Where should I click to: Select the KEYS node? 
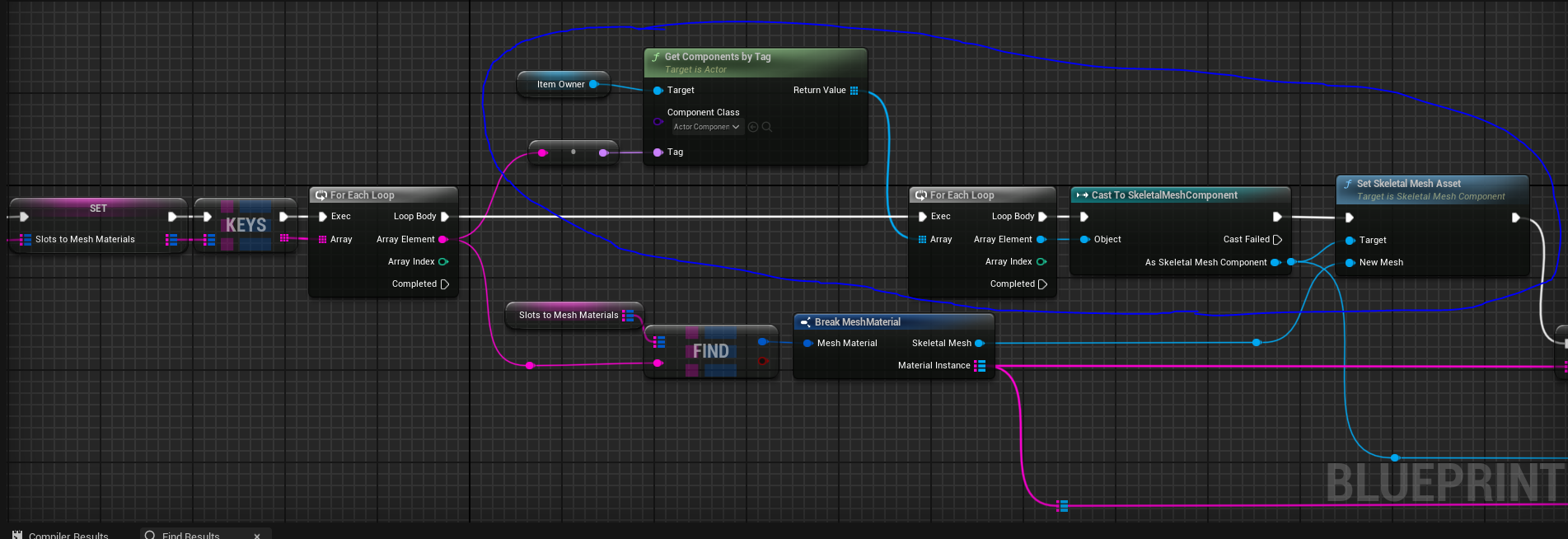tap(246, 225)
